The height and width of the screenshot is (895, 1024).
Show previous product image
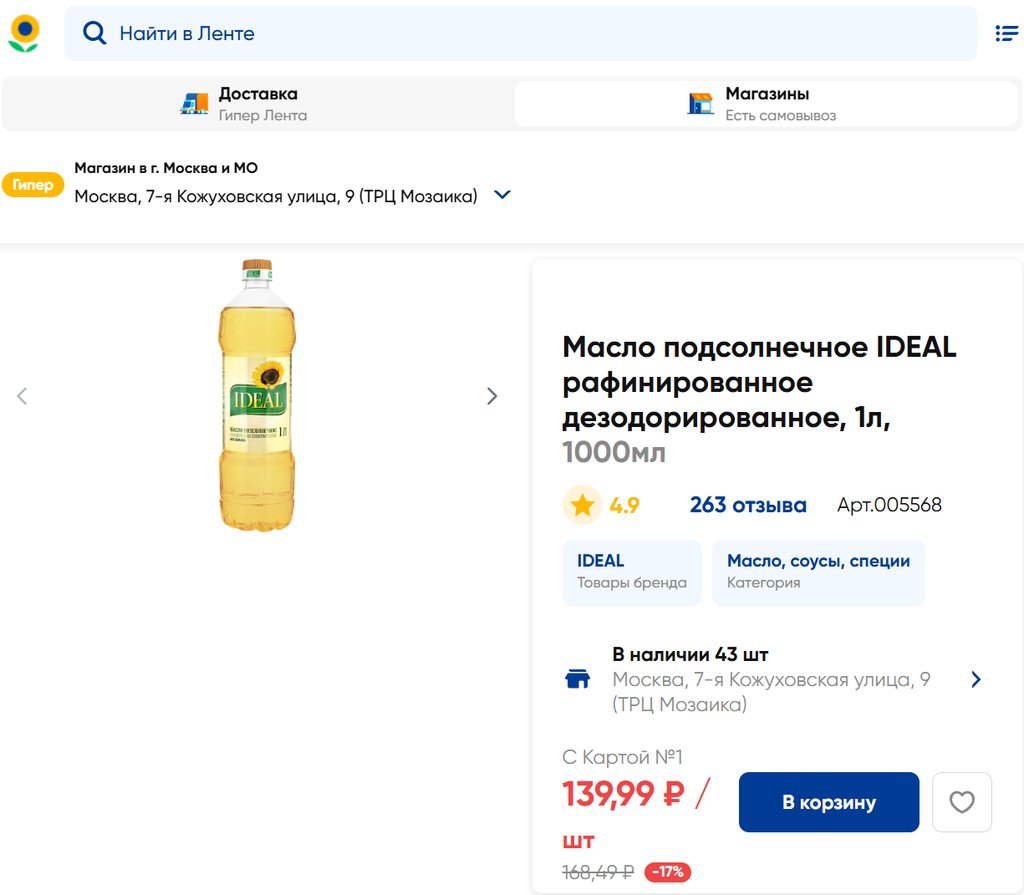pyautogui.click(x=22, y=396)
